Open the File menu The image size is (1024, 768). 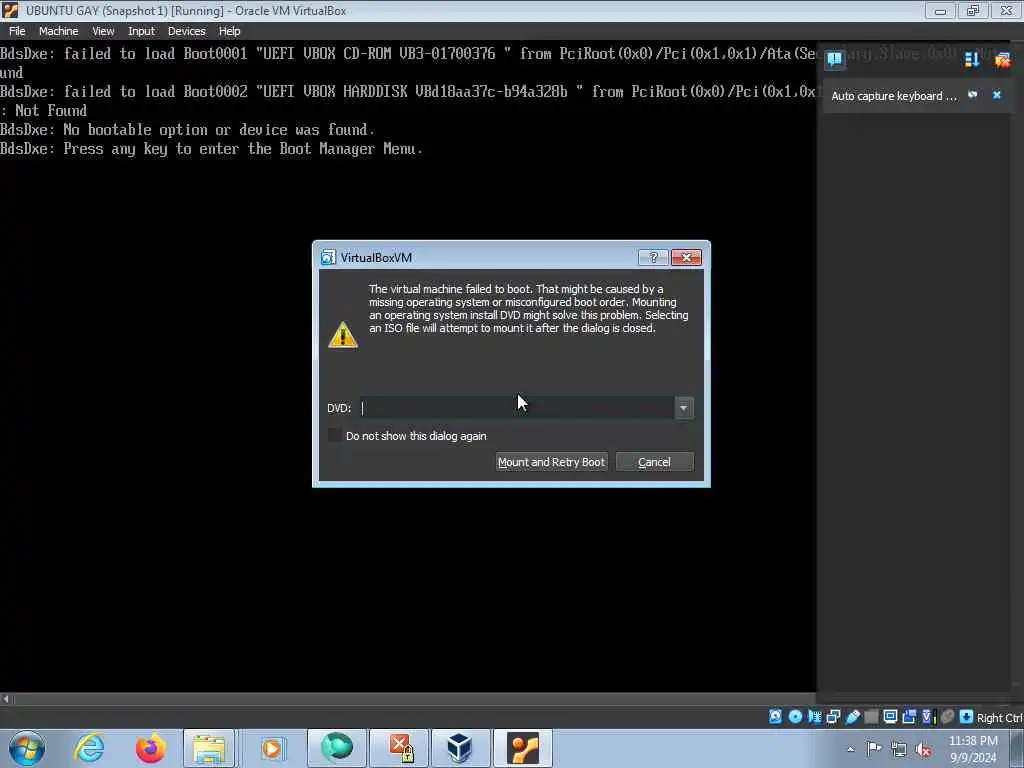[x=17, y=31]
